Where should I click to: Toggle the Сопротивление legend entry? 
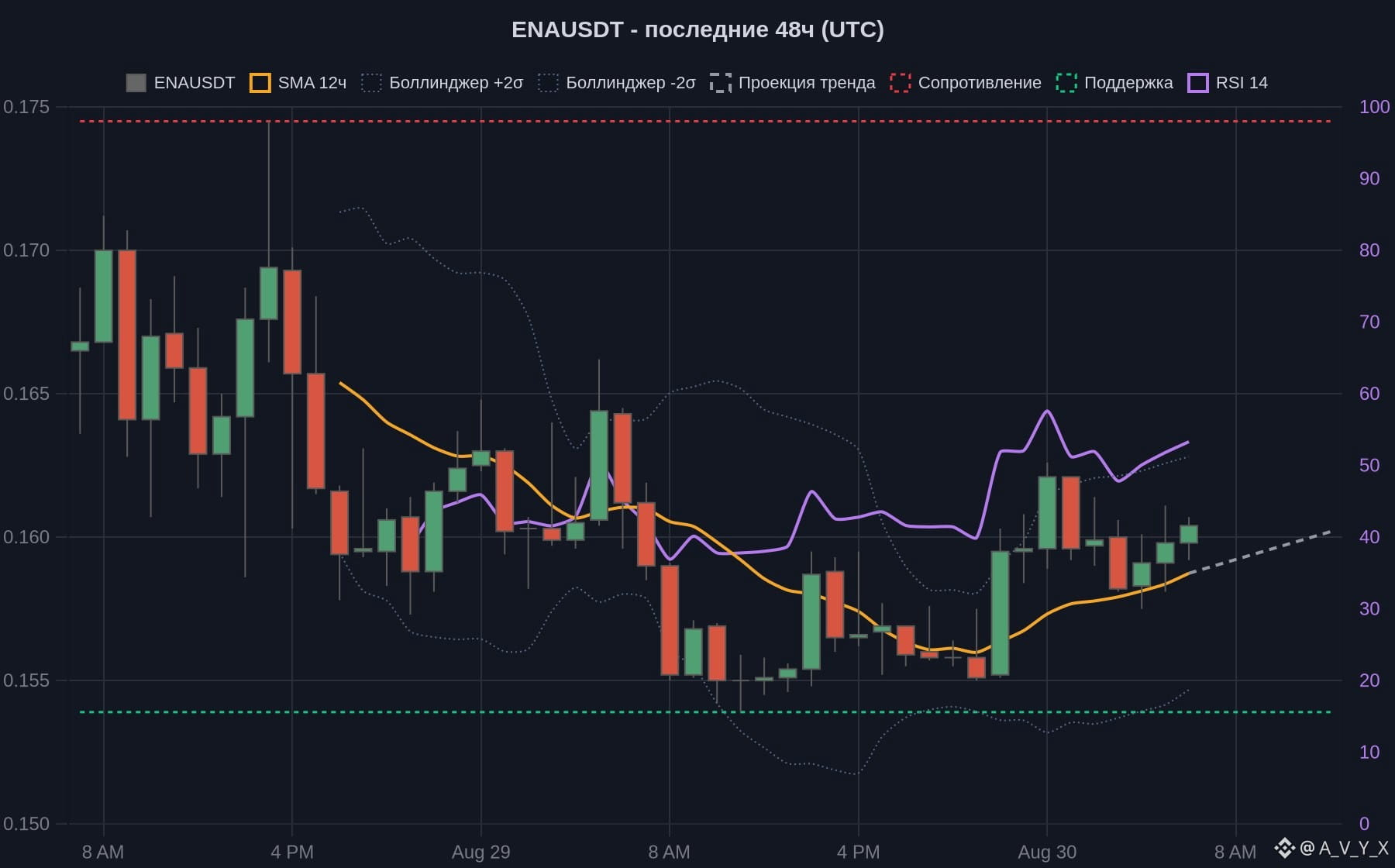point(965,83)
